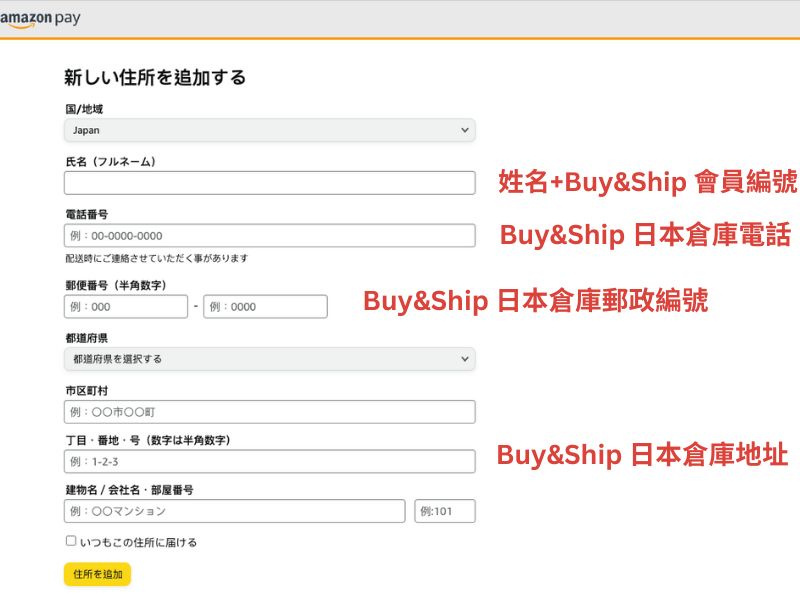Click the 配送時にご連絡 helper text under phone
Viewport: 800px width, 600px height.
(156, 258)
